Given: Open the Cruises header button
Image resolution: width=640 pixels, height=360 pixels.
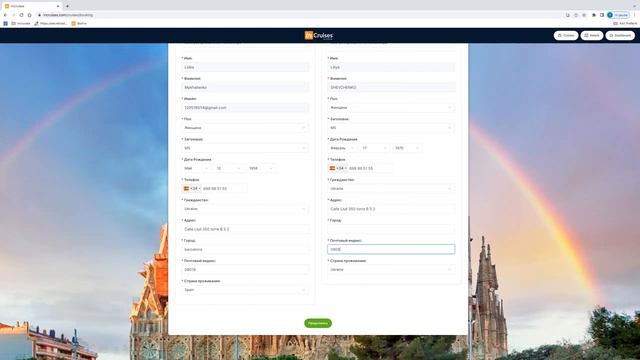Looking at the screenshot, I should [566, 36].
